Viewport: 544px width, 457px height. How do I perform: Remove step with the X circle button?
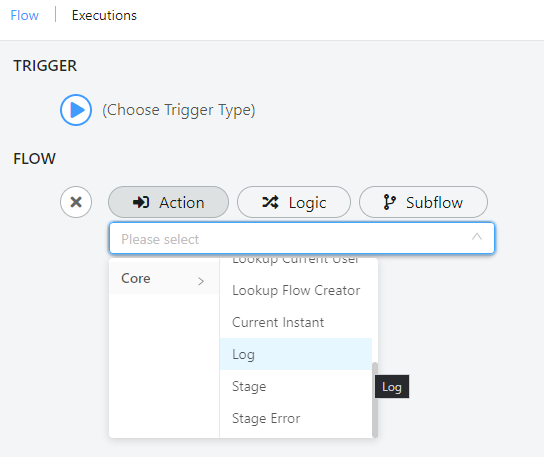click(76, 202)
